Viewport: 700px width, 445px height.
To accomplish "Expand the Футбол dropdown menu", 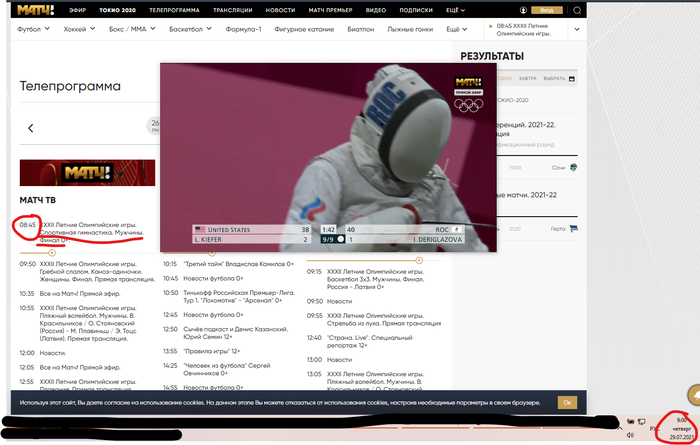I will 33,29.
